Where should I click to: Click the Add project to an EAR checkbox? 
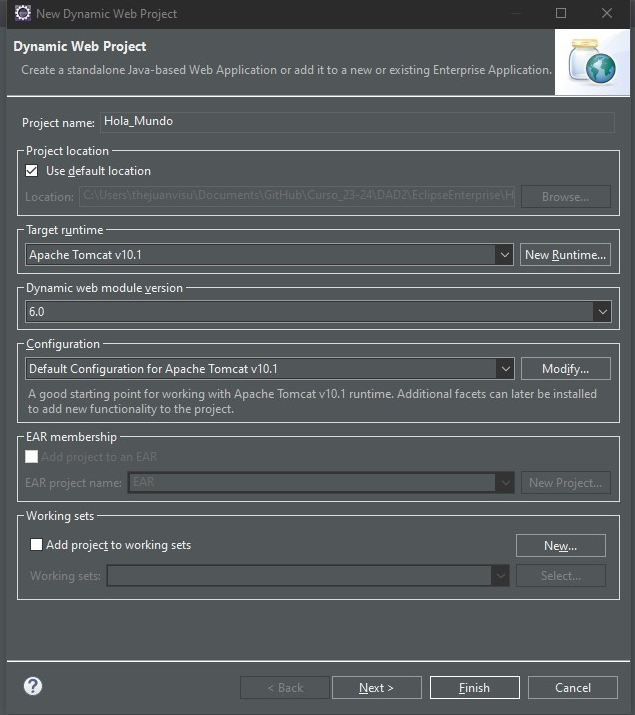[x=32, y=456]
